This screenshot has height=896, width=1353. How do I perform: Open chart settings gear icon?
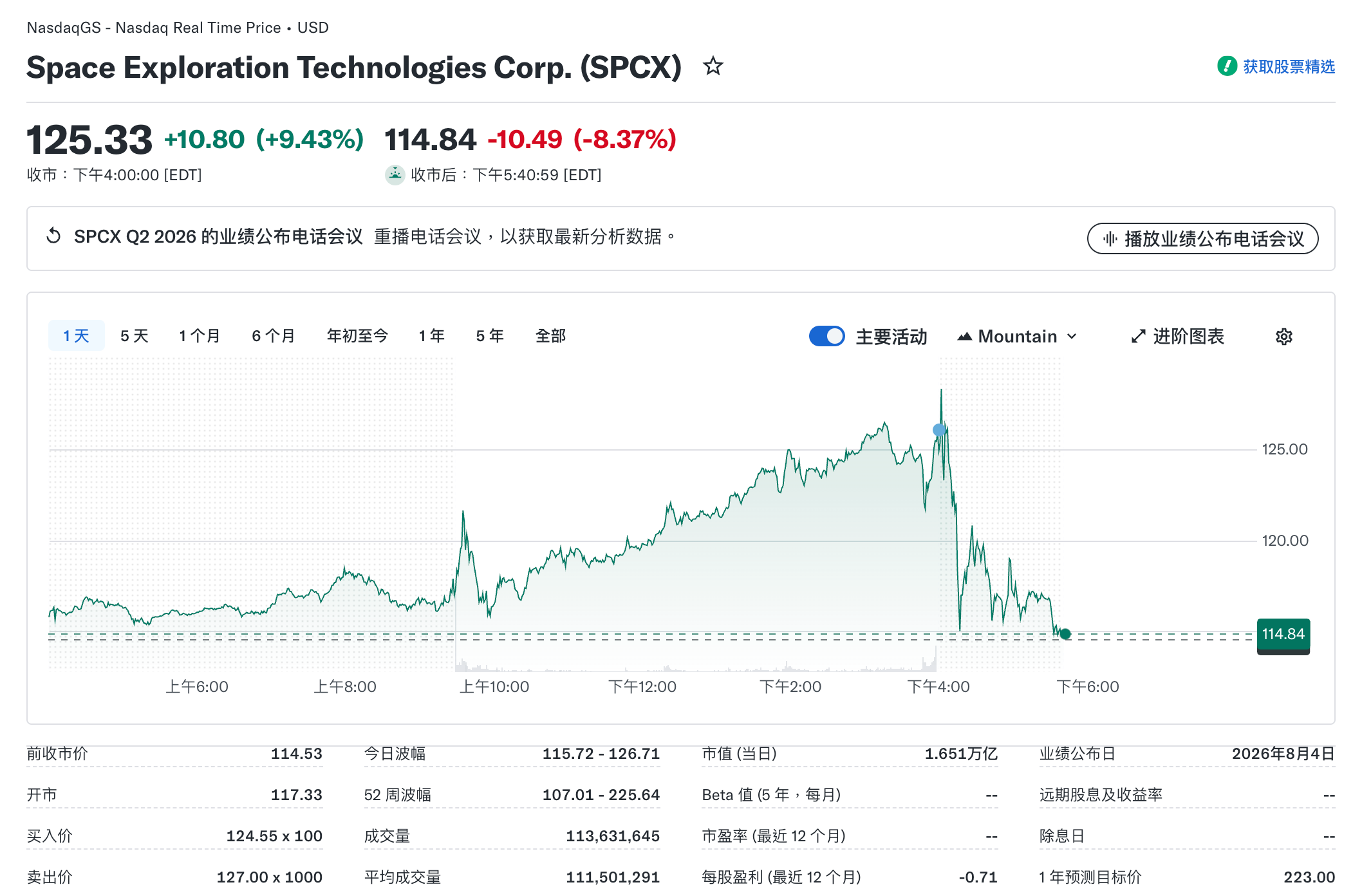1283,336
